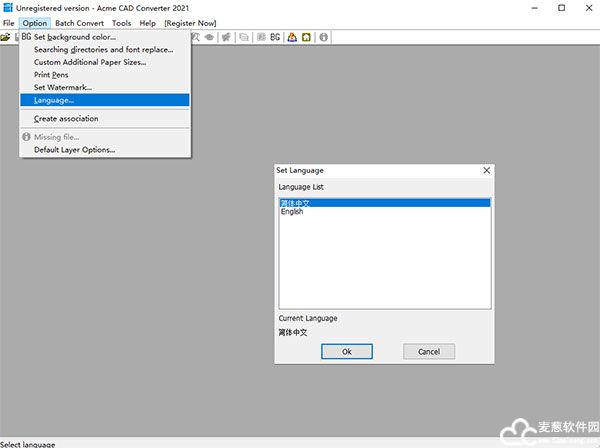
Task: Click the zoom magnifier toolbar icon
Action: click(x=196, y=37)
